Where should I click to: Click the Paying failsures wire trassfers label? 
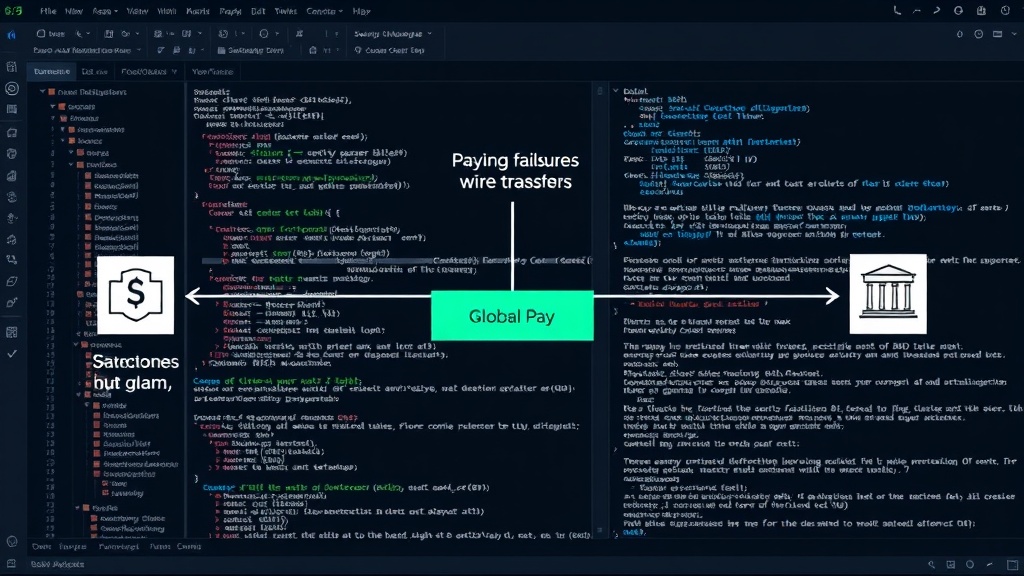coord(515,171)
